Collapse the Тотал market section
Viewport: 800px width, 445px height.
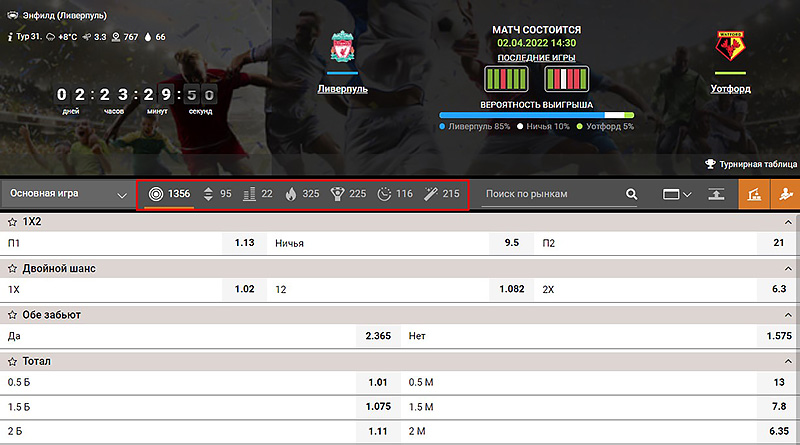789,360
